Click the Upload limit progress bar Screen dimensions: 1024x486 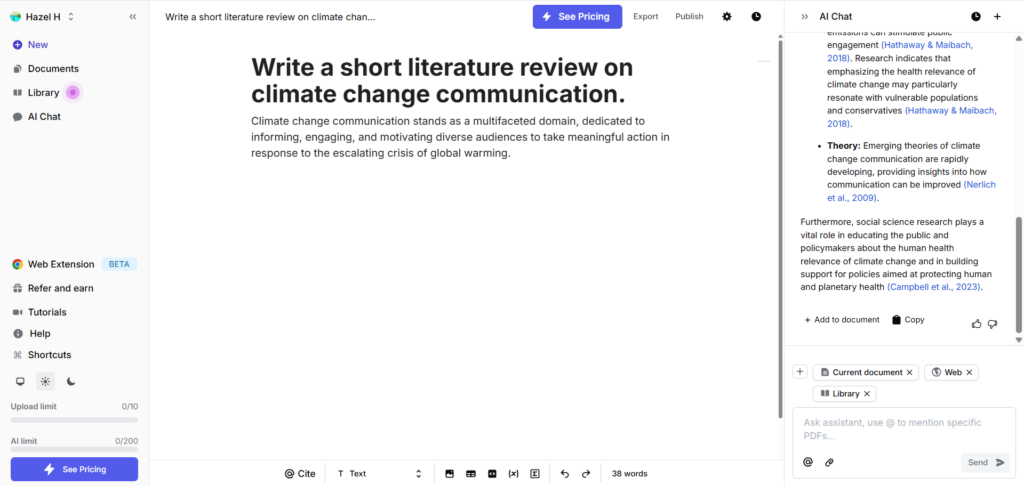[74, 419]
